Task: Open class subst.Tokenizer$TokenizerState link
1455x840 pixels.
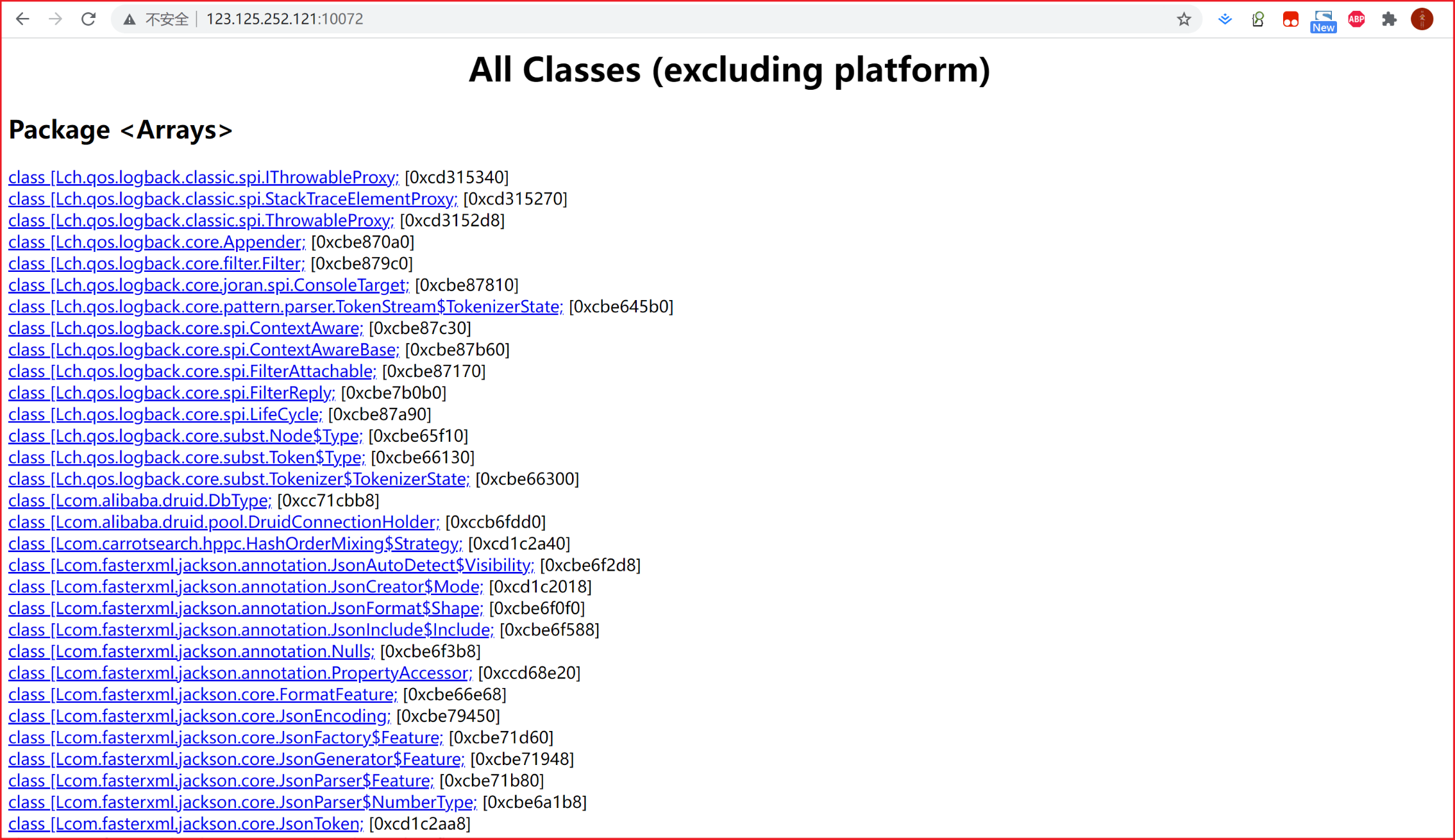Action: [x=239, y=479]
